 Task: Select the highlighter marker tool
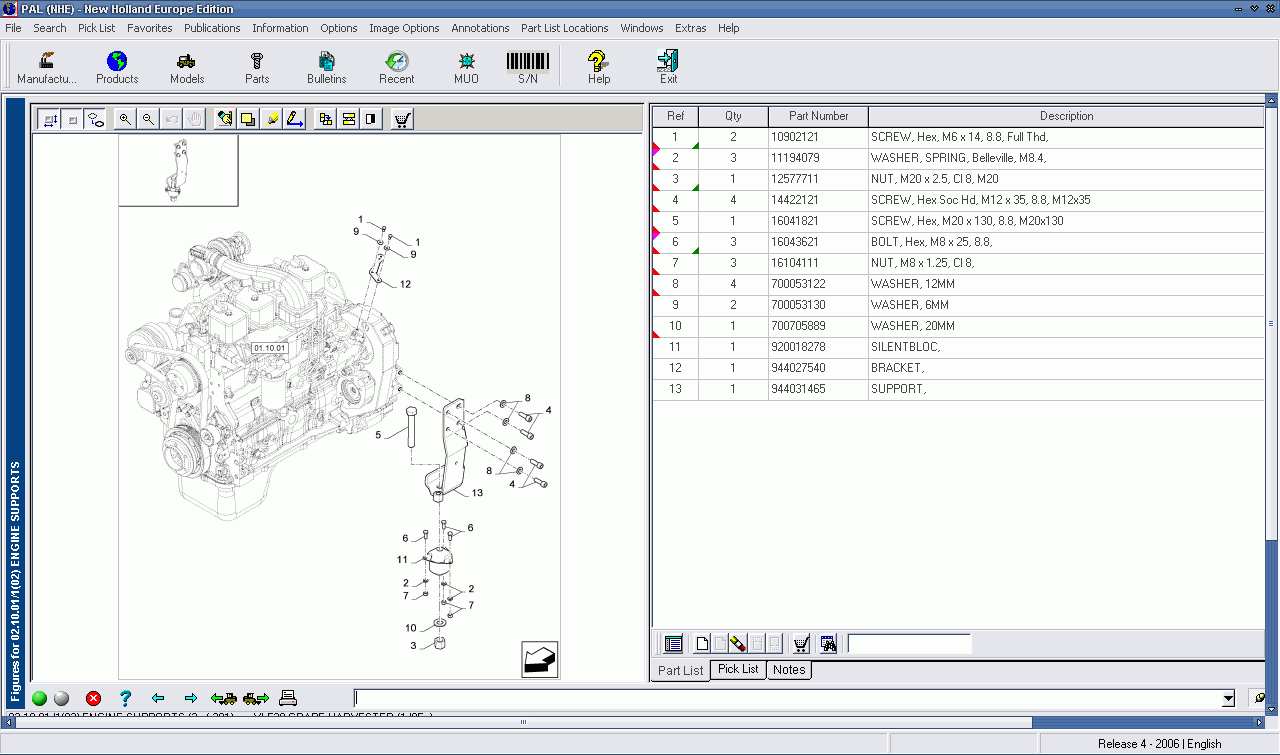(x=272, y=118)
